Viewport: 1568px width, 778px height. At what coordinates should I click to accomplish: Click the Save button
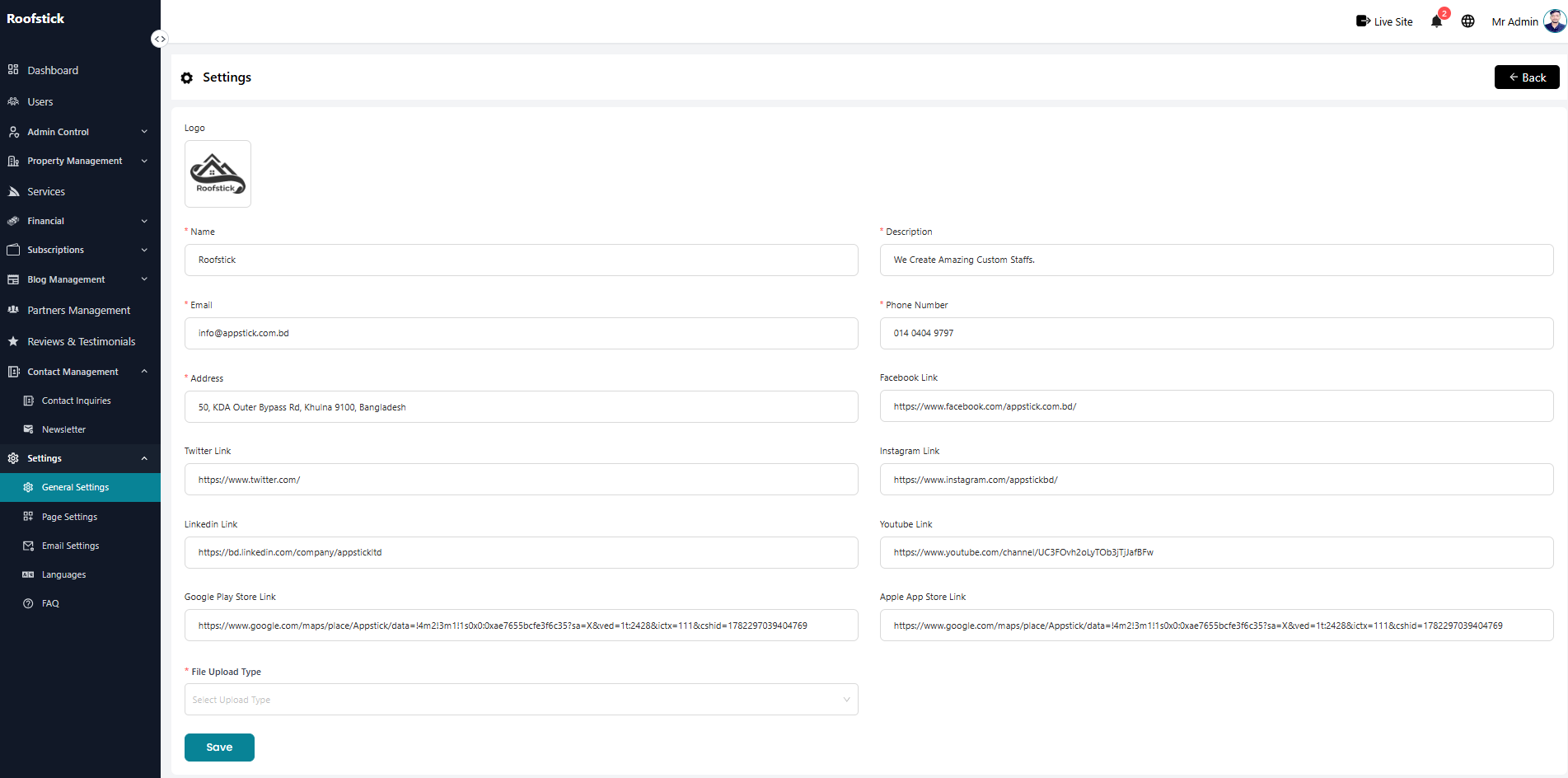tap(219, 748)
